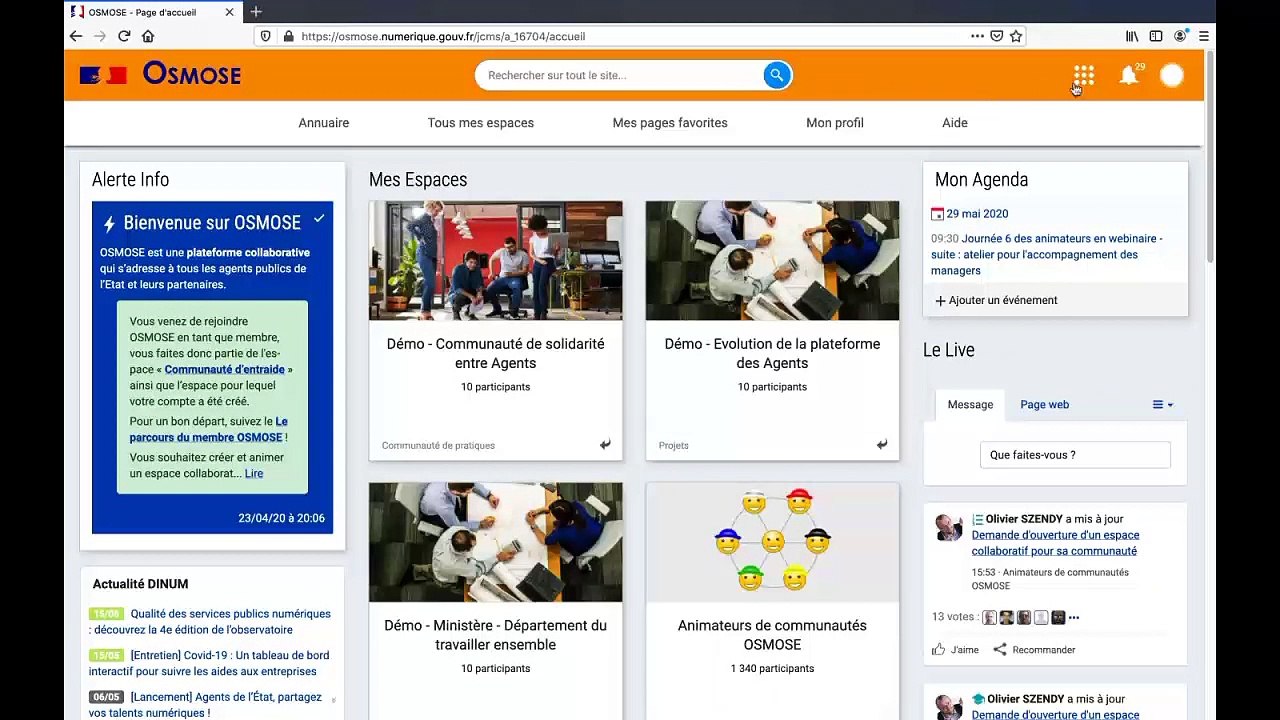Click Démo - Communauté de solidarité title

click(x=496, y=353)
